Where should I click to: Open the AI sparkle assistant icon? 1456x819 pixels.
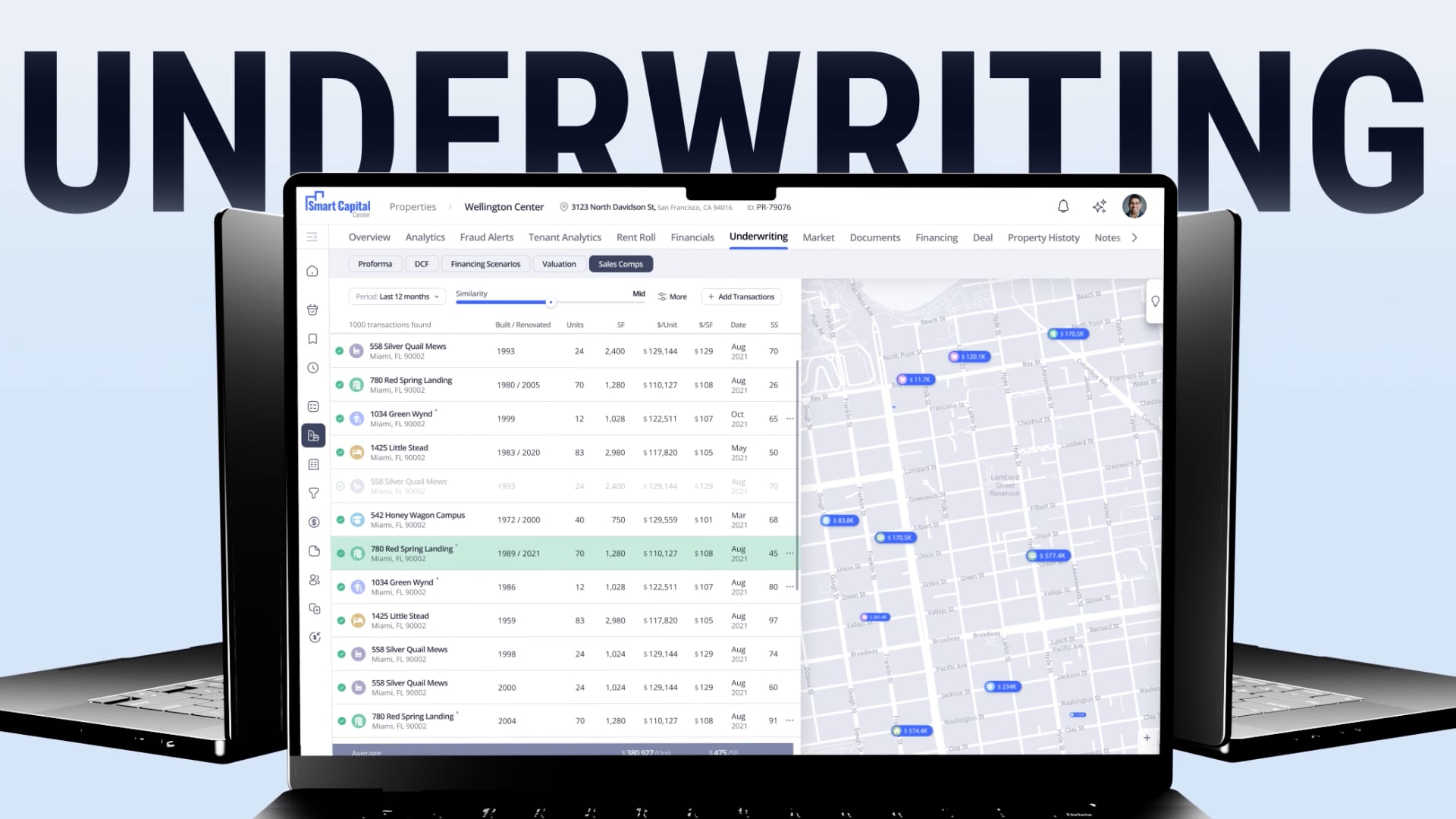pyautogui.click(x=1100, y=206)
